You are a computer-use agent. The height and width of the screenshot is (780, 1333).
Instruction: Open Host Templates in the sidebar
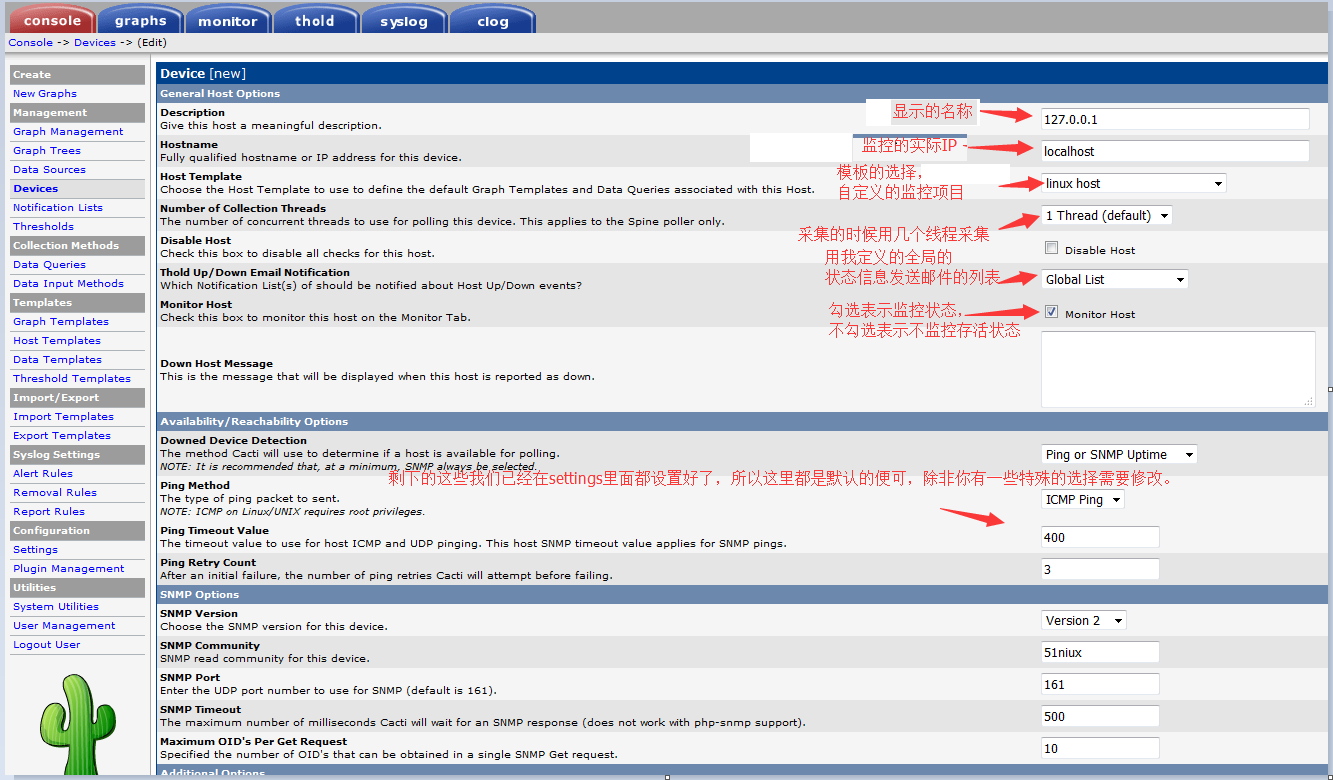coord(57,341)
